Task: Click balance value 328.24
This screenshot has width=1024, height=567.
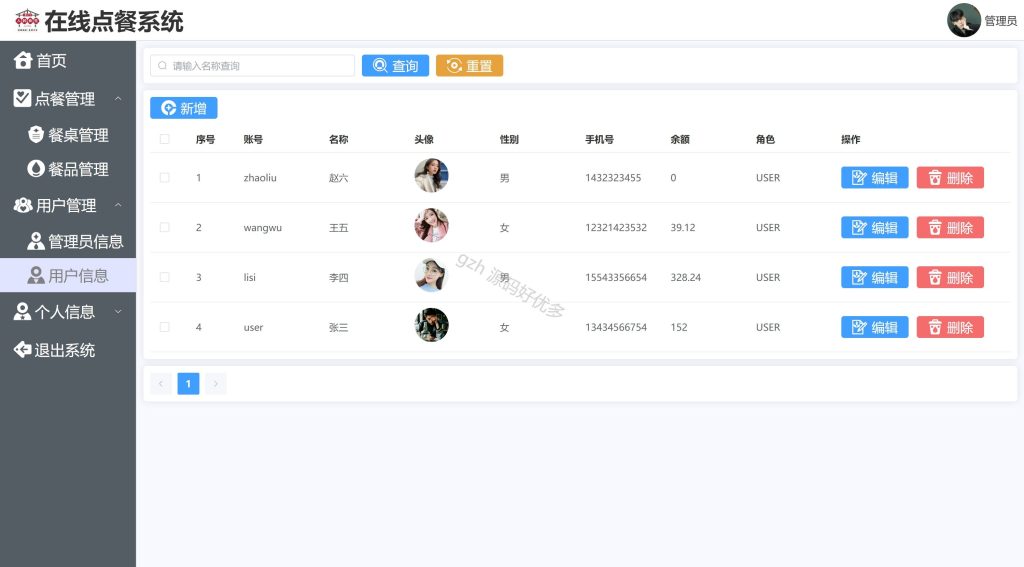Action: [686, 277]
